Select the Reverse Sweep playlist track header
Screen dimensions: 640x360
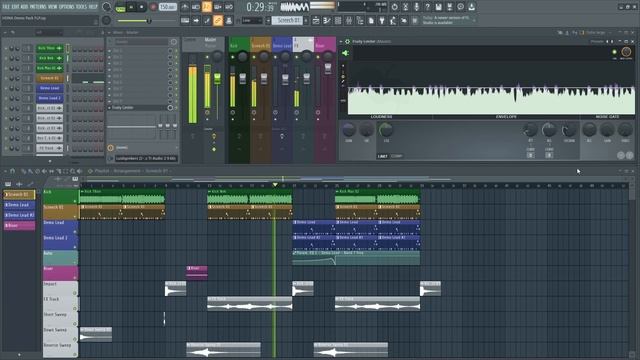pyautogui.click(x=60, y=350)
